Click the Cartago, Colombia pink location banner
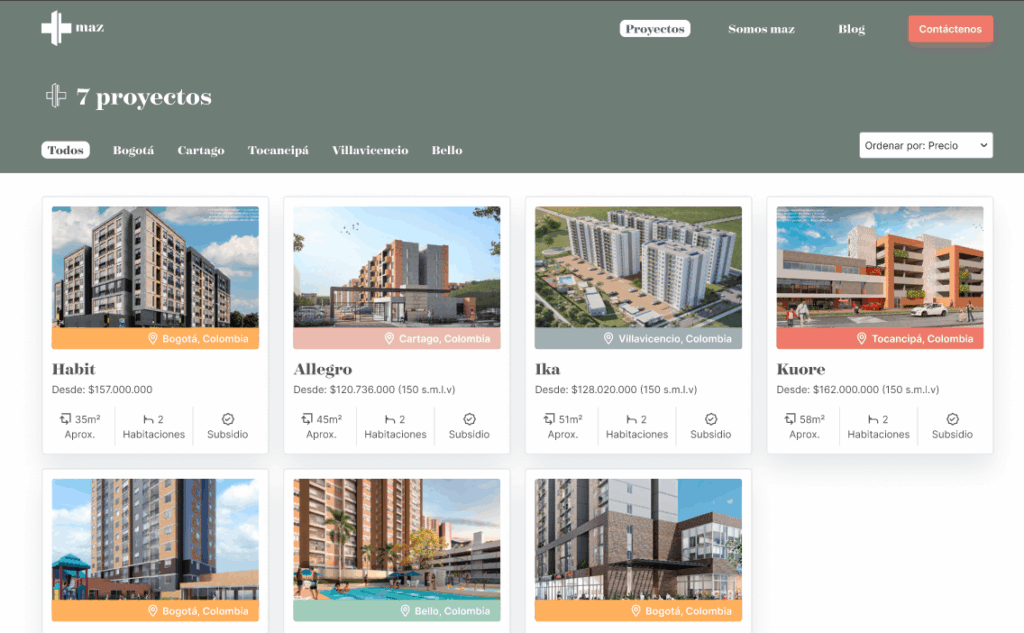Screen dimensions: 1024x633 tap(397, 339)
